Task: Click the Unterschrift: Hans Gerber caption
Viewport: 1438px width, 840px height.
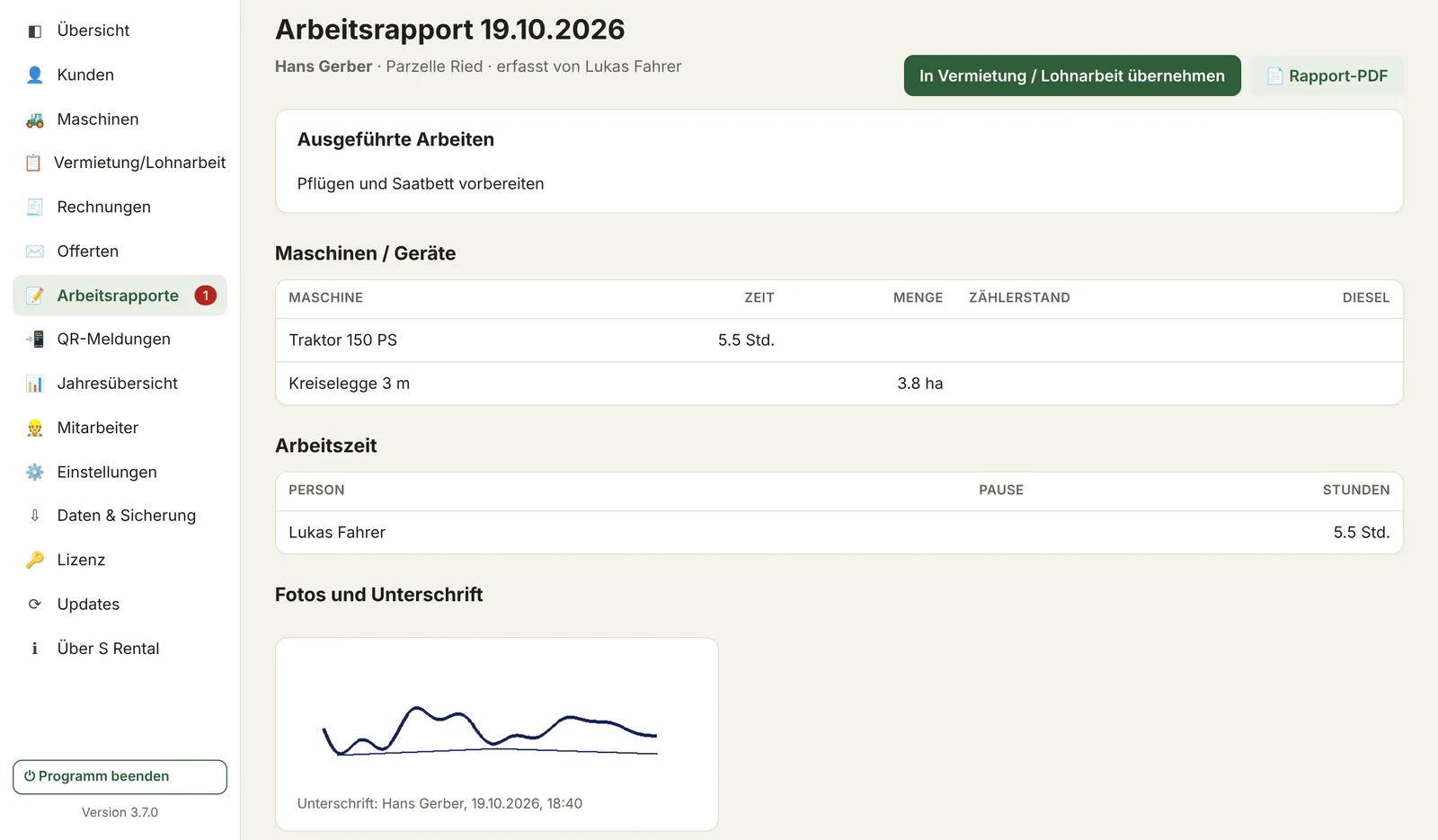Action: point(439,804)
